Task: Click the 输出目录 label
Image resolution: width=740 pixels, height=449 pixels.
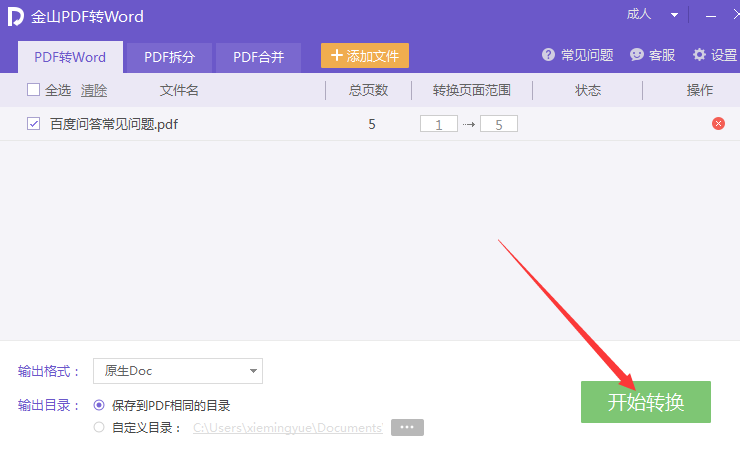Action: coord(48,405)
